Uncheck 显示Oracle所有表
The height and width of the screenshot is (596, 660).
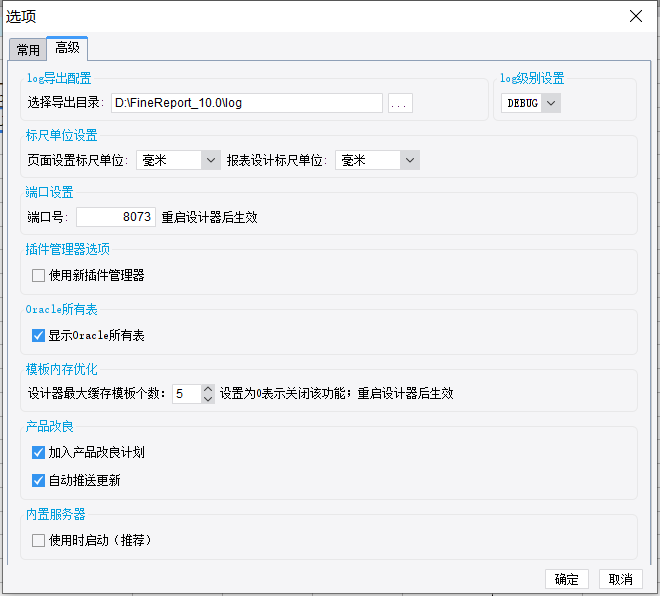pos(38,335)
